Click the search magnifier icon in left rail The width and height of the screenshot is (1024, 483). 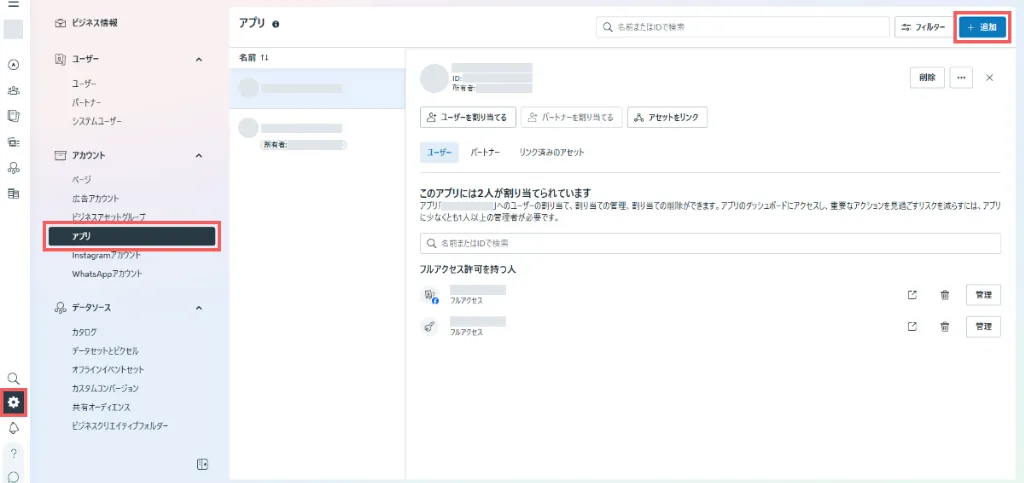pos(14,379)
